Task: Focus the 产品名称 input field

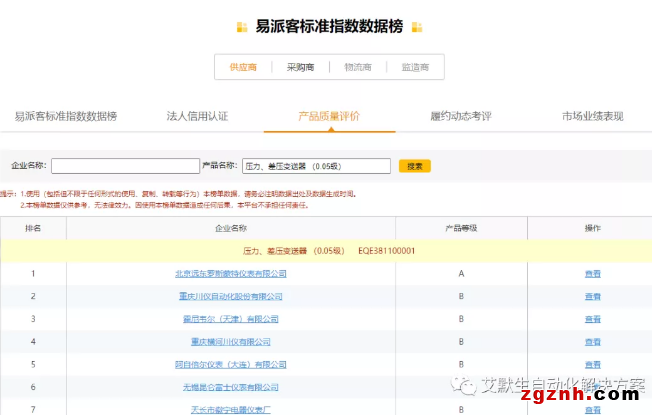Action: pos(316,166)
